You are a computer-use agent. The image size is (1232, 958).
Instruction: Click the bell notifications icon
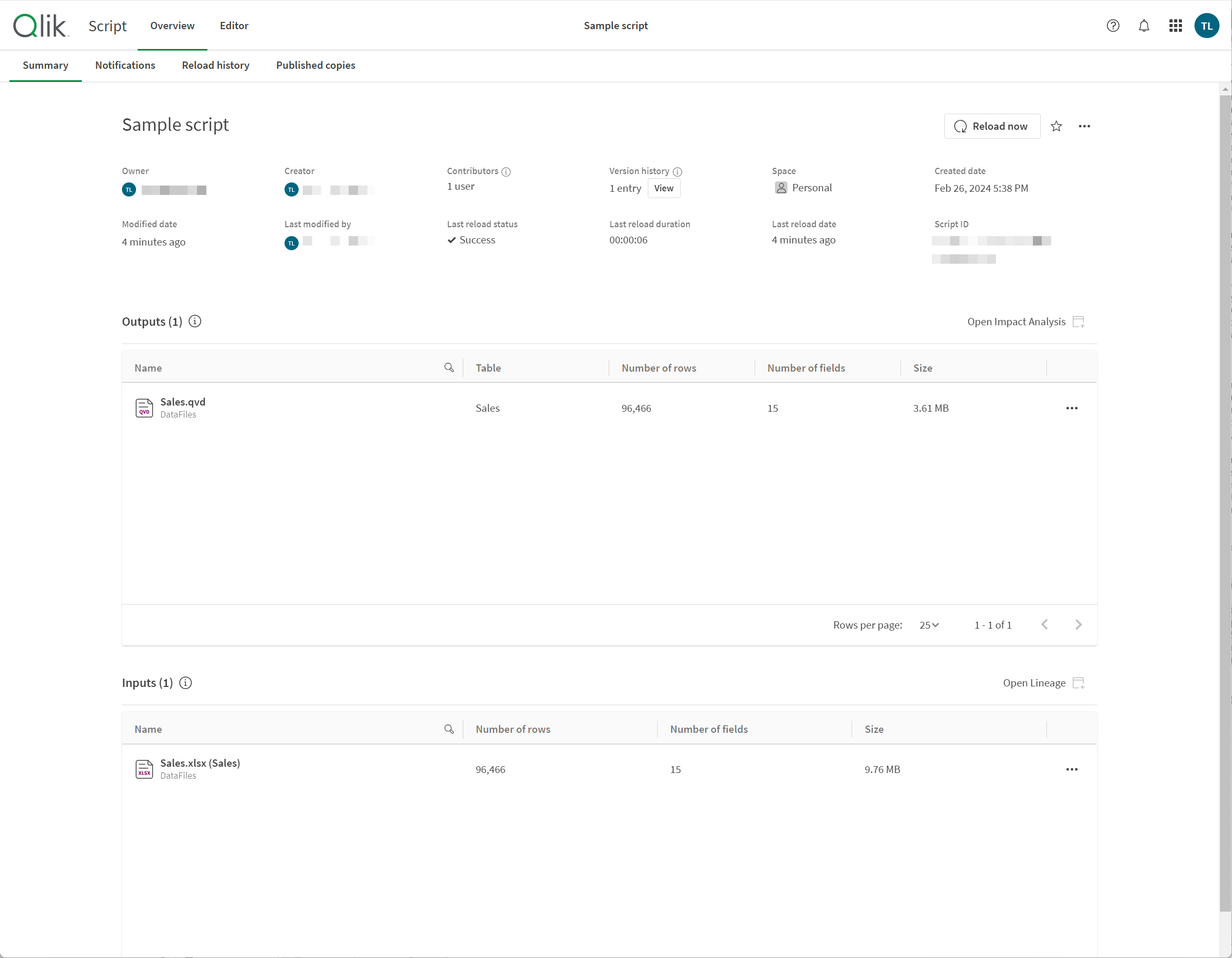pyautogui.click(x=1145, y=25)
